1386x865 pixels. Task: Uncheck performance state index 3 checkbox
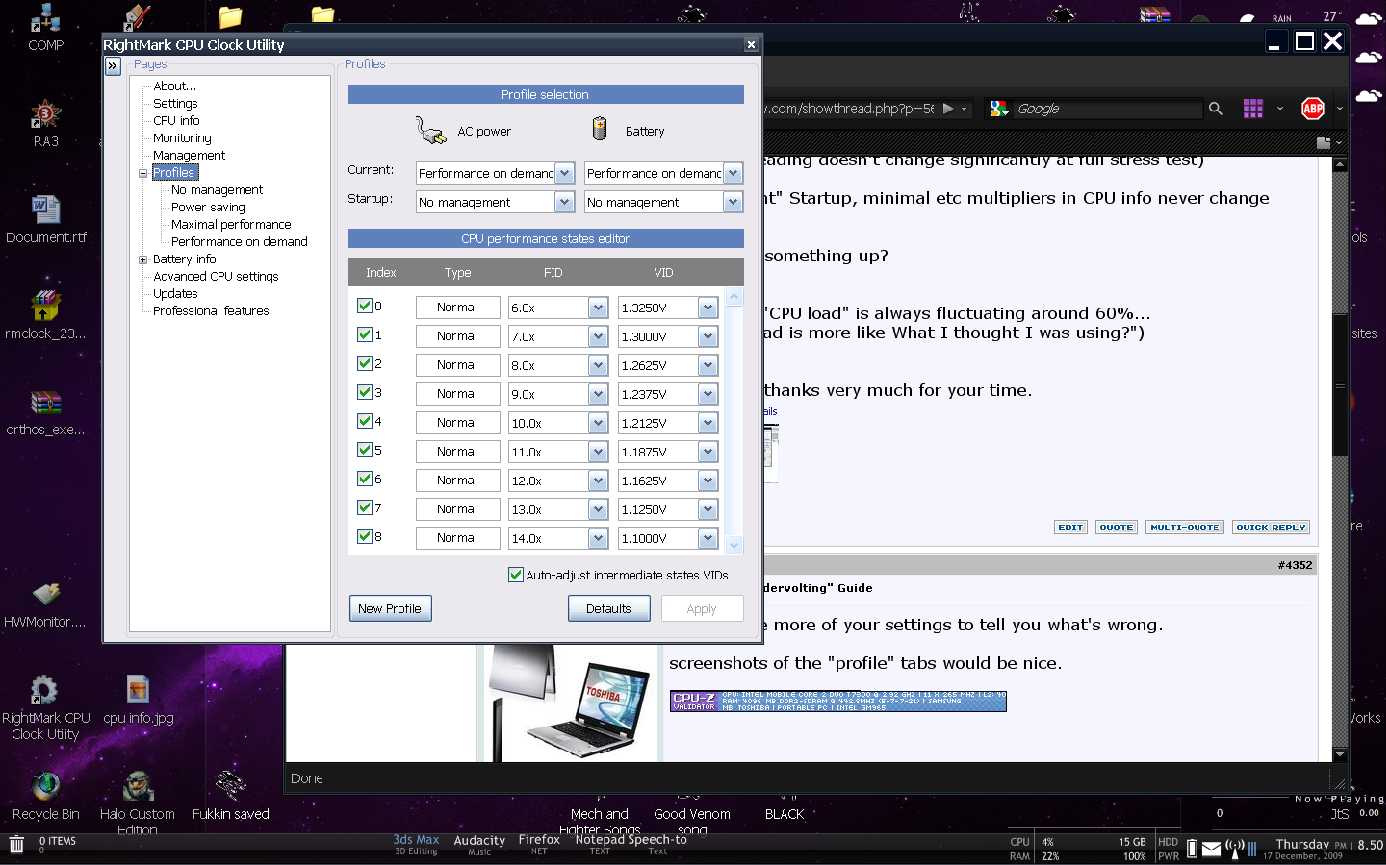pyautogui.click(x=365, y=393)
